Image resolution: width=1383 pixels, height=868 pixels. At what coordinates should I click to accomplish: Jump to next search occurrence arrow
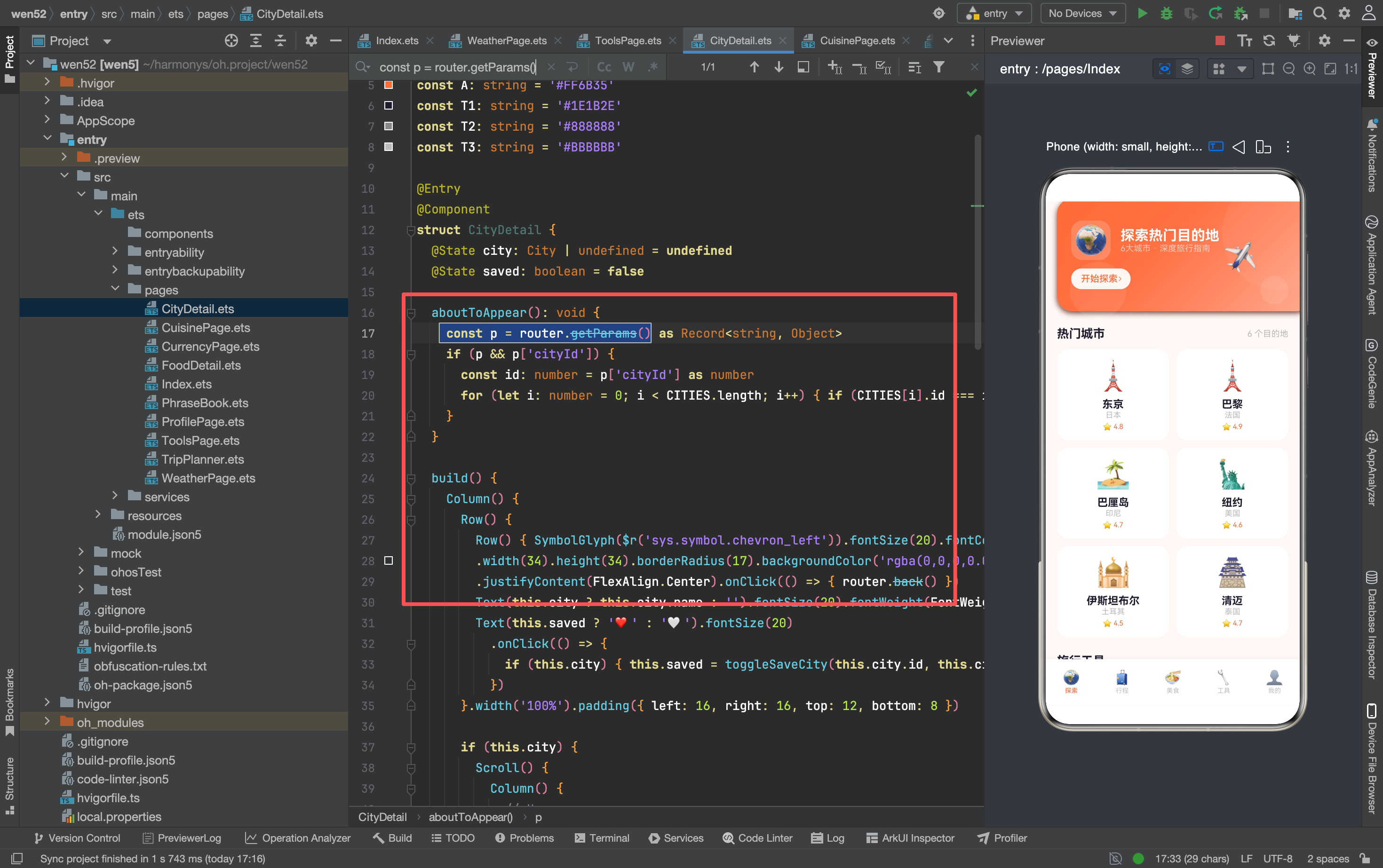[x=779, y=67]
